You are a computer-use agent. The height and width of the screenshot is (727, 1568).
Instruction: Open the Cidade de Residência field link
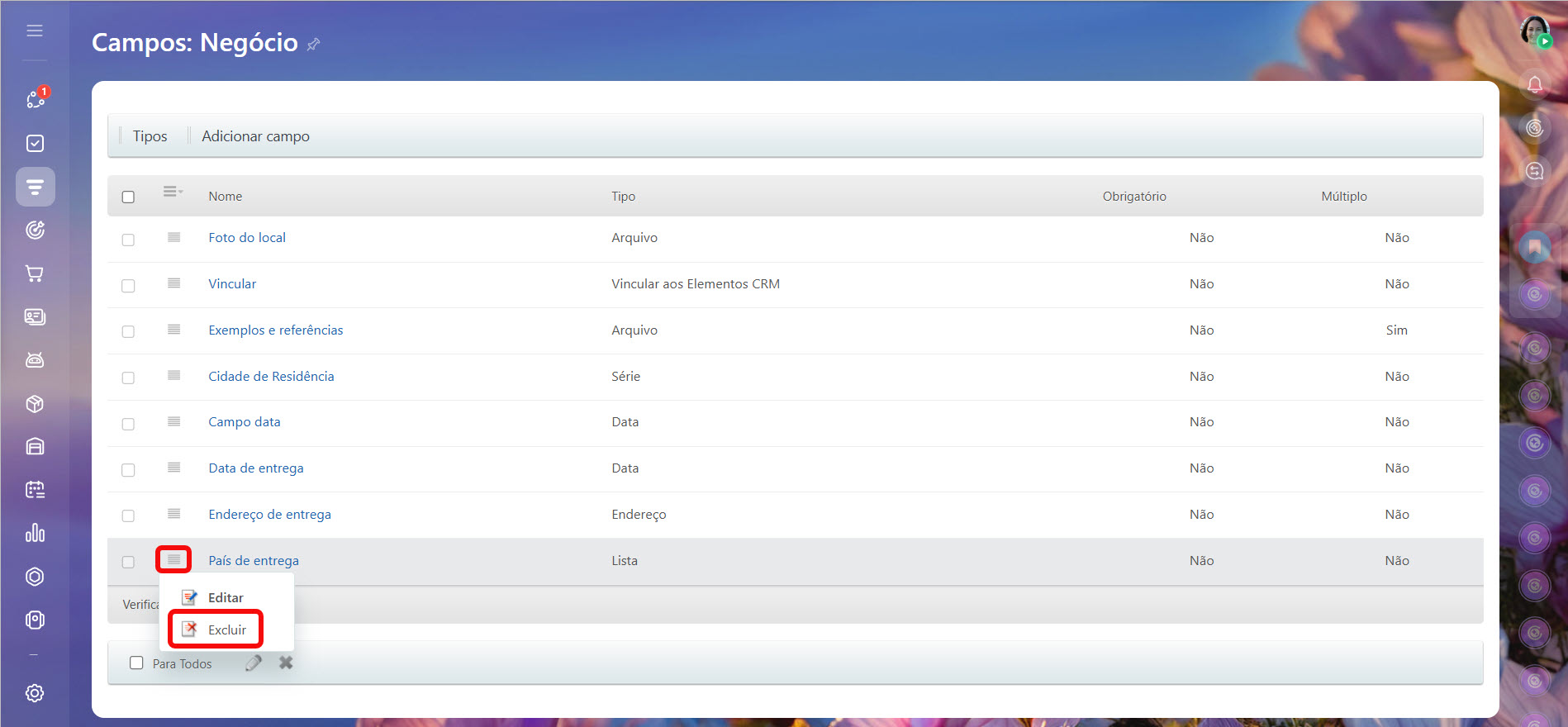(271, 376)
